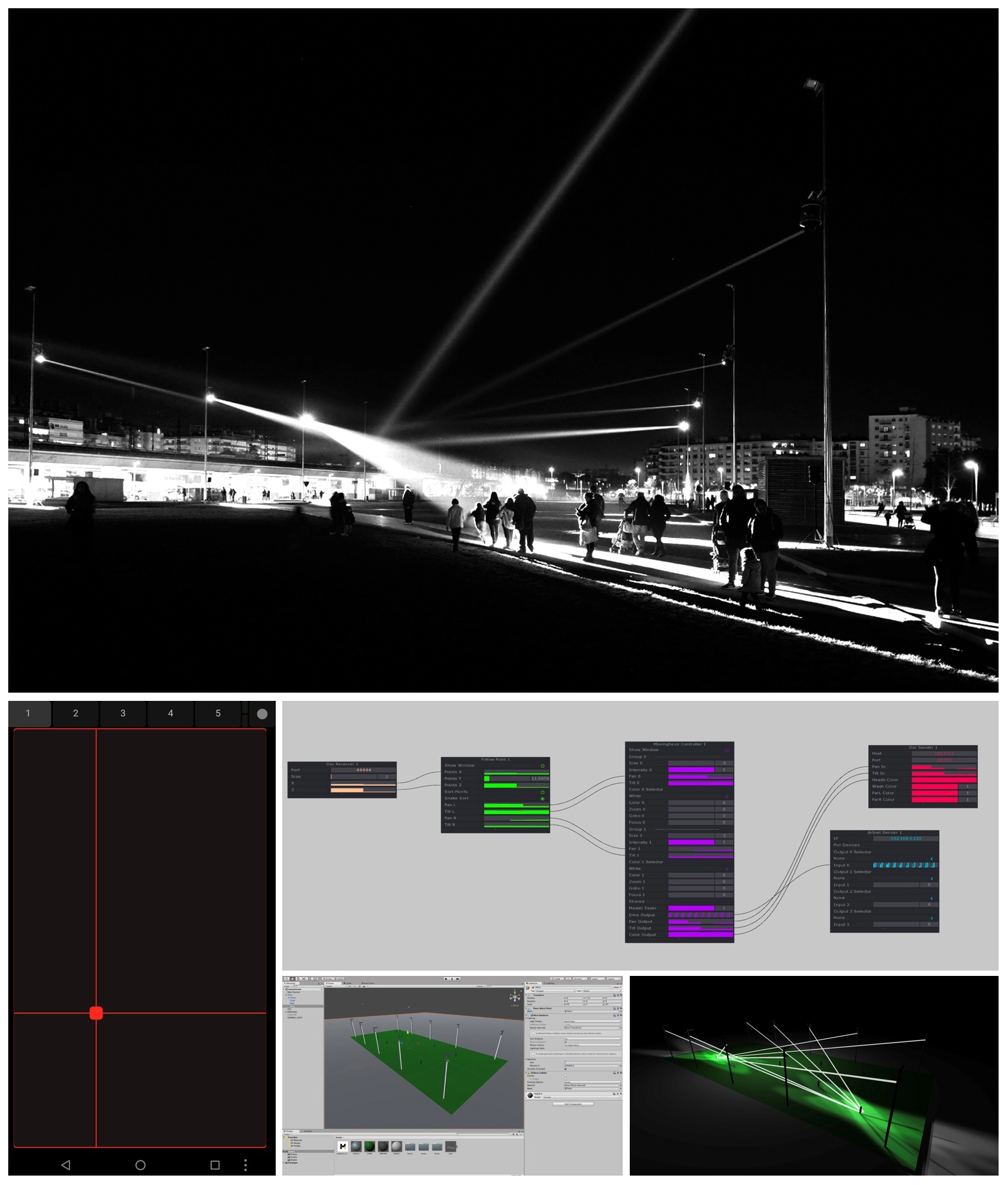1008x1185 pixels.
Task: Click the Port field of Osc Receiver 1
Action: 363,770
